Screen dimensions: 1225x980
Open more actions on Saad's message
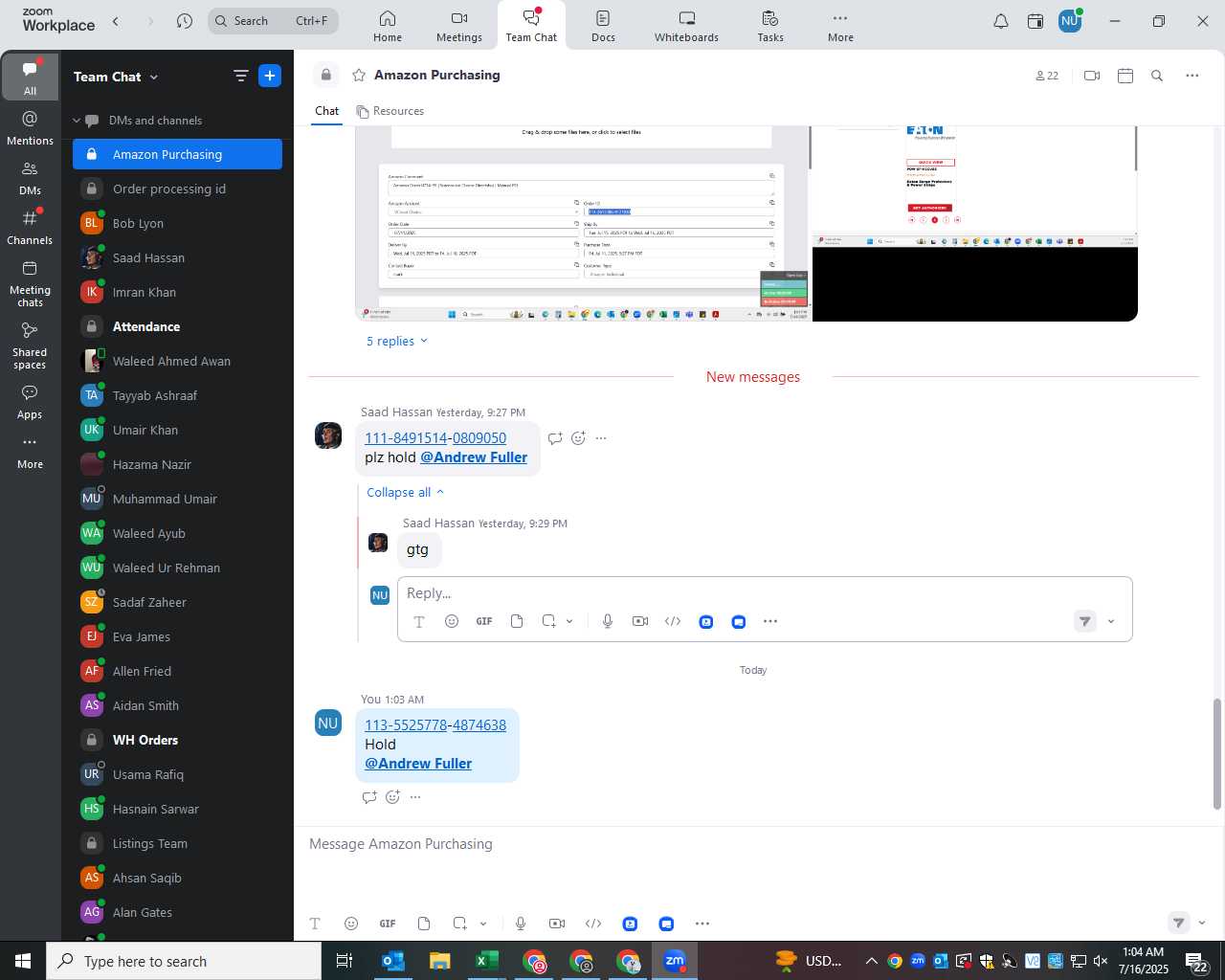[601, 438]
